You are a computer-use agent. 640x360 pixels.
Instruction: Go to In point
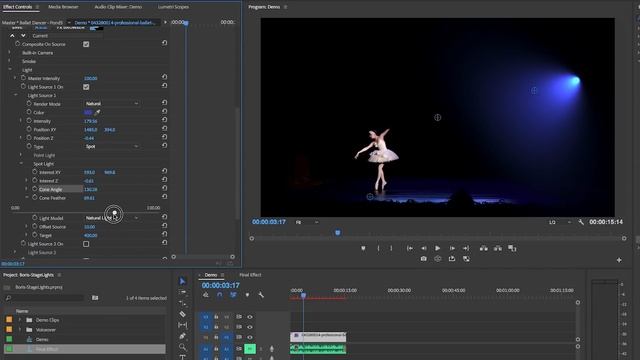(x=410, y=248)
